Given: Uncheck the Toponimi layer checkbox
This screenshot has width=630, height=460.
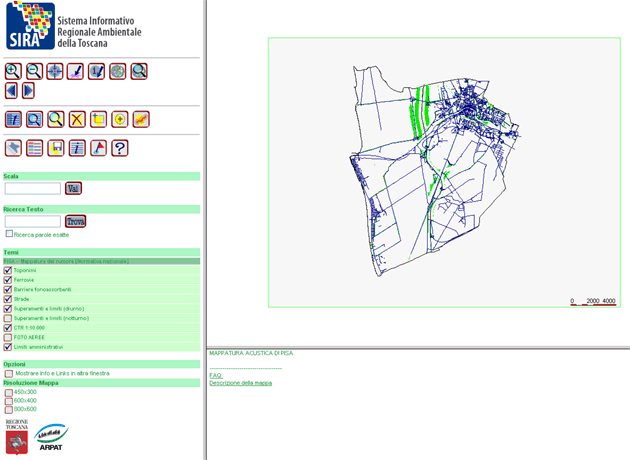Looking at the screenshot, I should (8, 271).
